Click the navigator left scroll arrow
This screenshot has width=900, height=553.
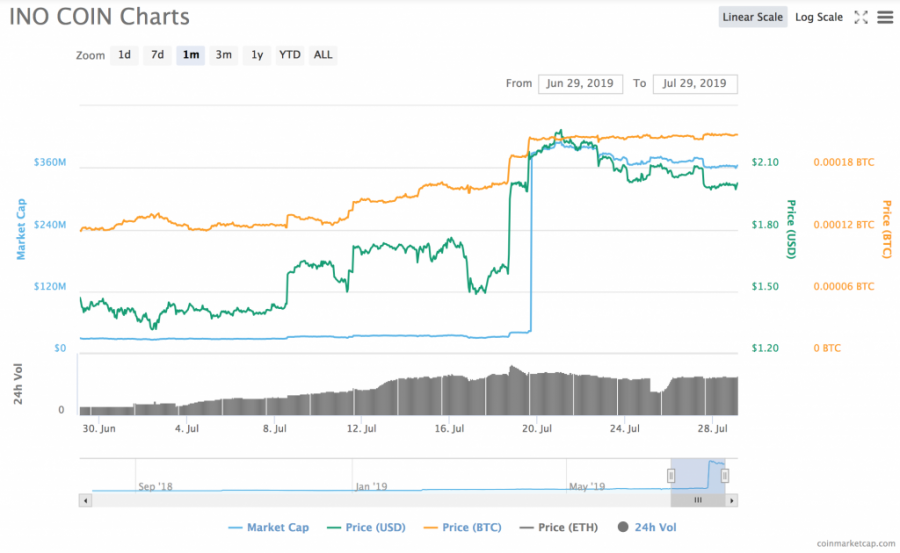point(86,500)
